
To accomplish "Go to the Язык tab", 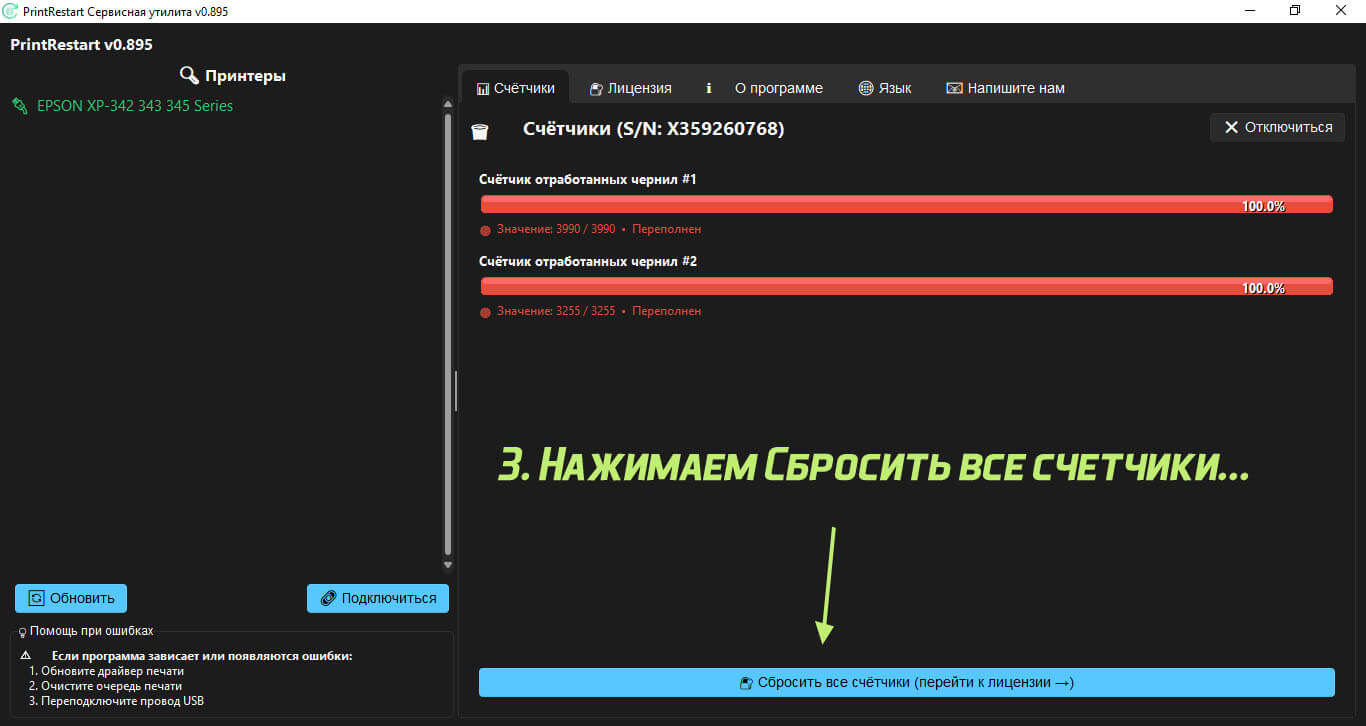I will pyautogui.click(x=885, y=88).
